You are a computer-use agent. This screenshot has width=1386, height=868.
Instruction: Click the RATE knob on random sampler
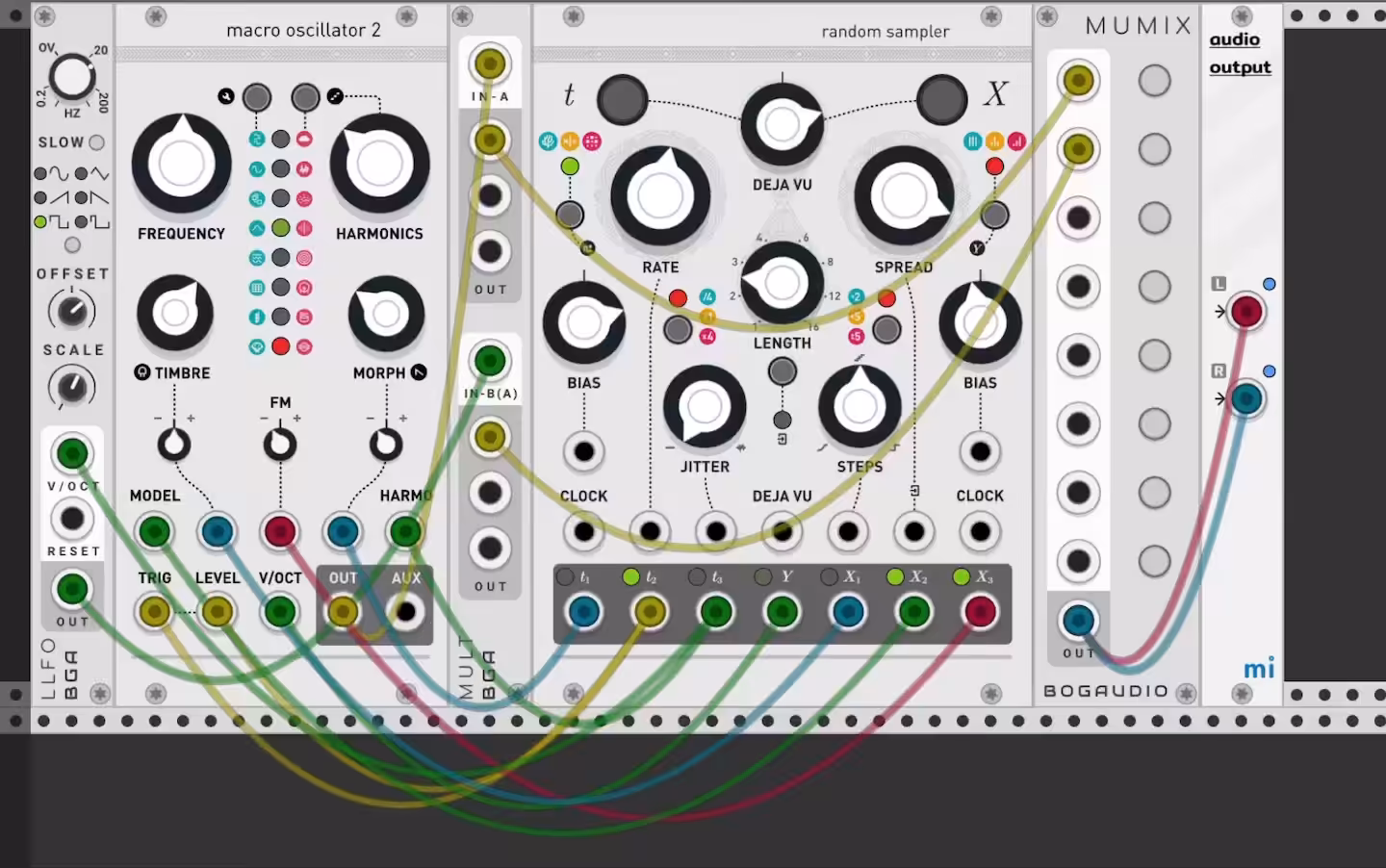(x=660, y=196)
